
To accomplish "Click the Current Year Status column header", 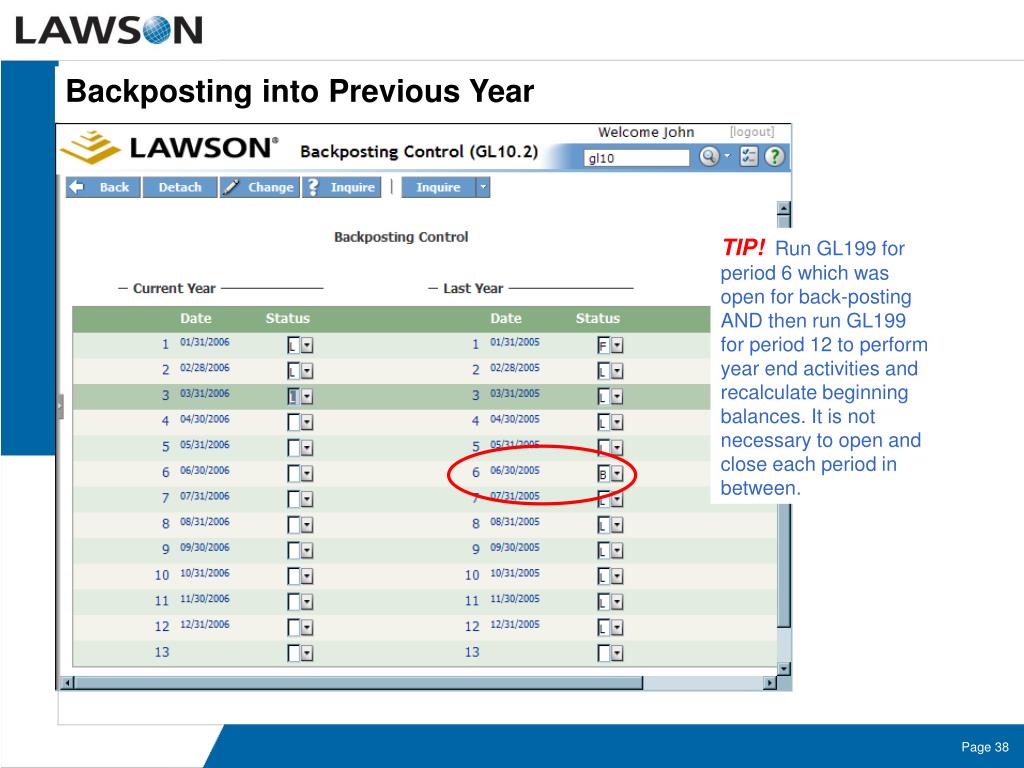I will click(287, 319).
